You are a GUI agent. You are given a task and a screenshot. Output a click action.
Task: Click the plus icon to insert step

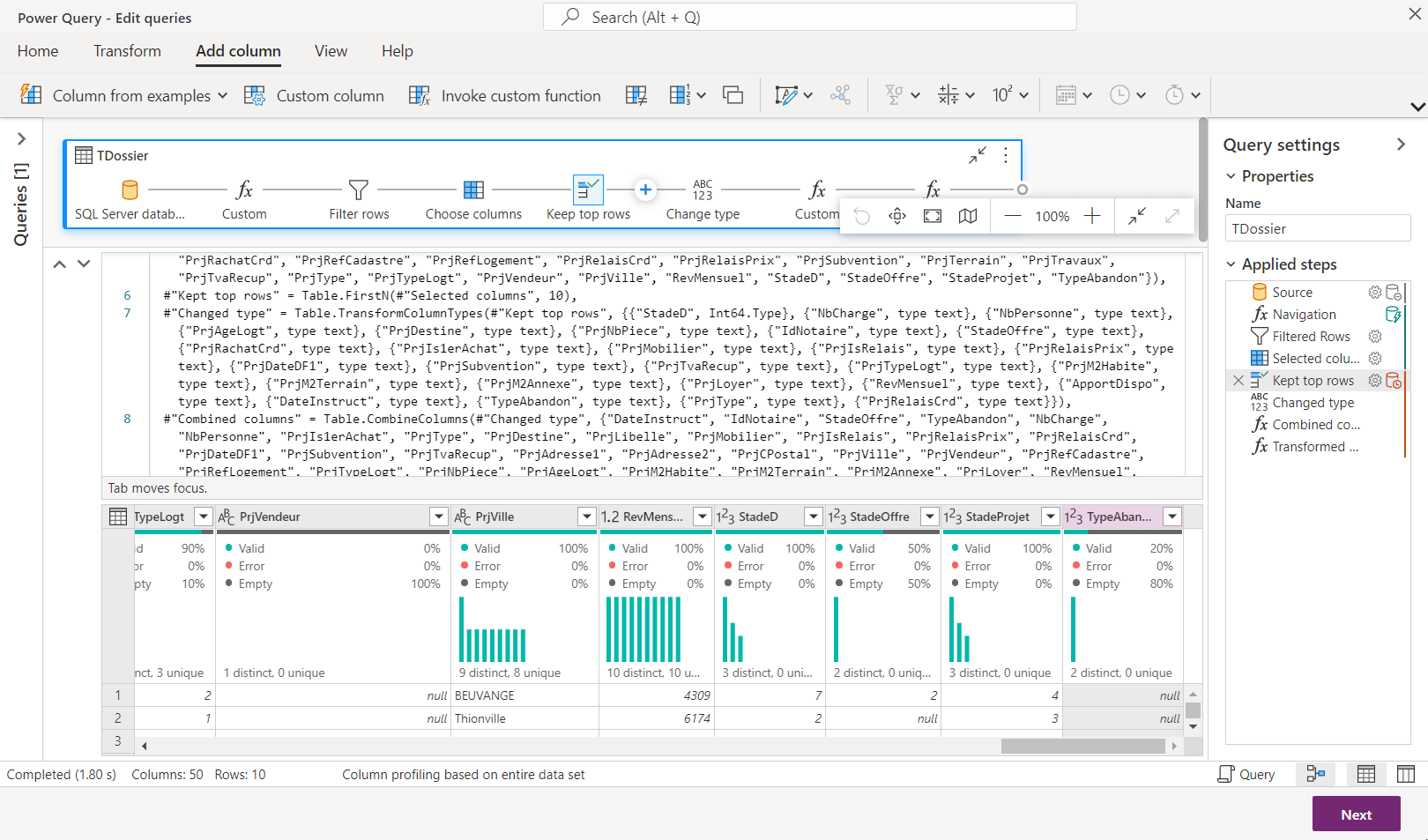[645, 190]
